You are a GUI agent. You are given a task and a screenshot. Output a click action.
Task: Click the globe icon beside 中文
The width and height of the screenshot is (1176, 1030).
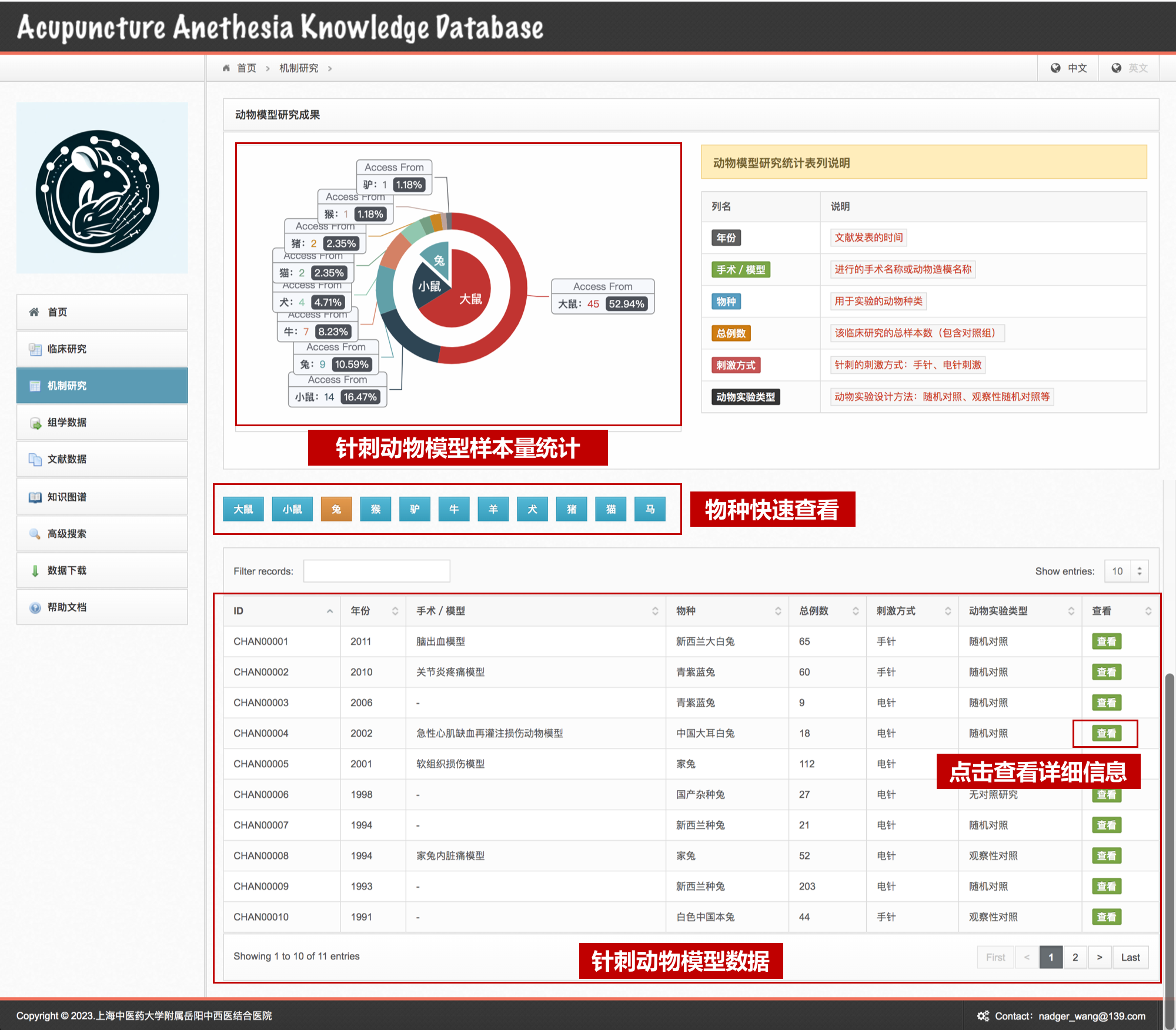[x=1055, y=68]
